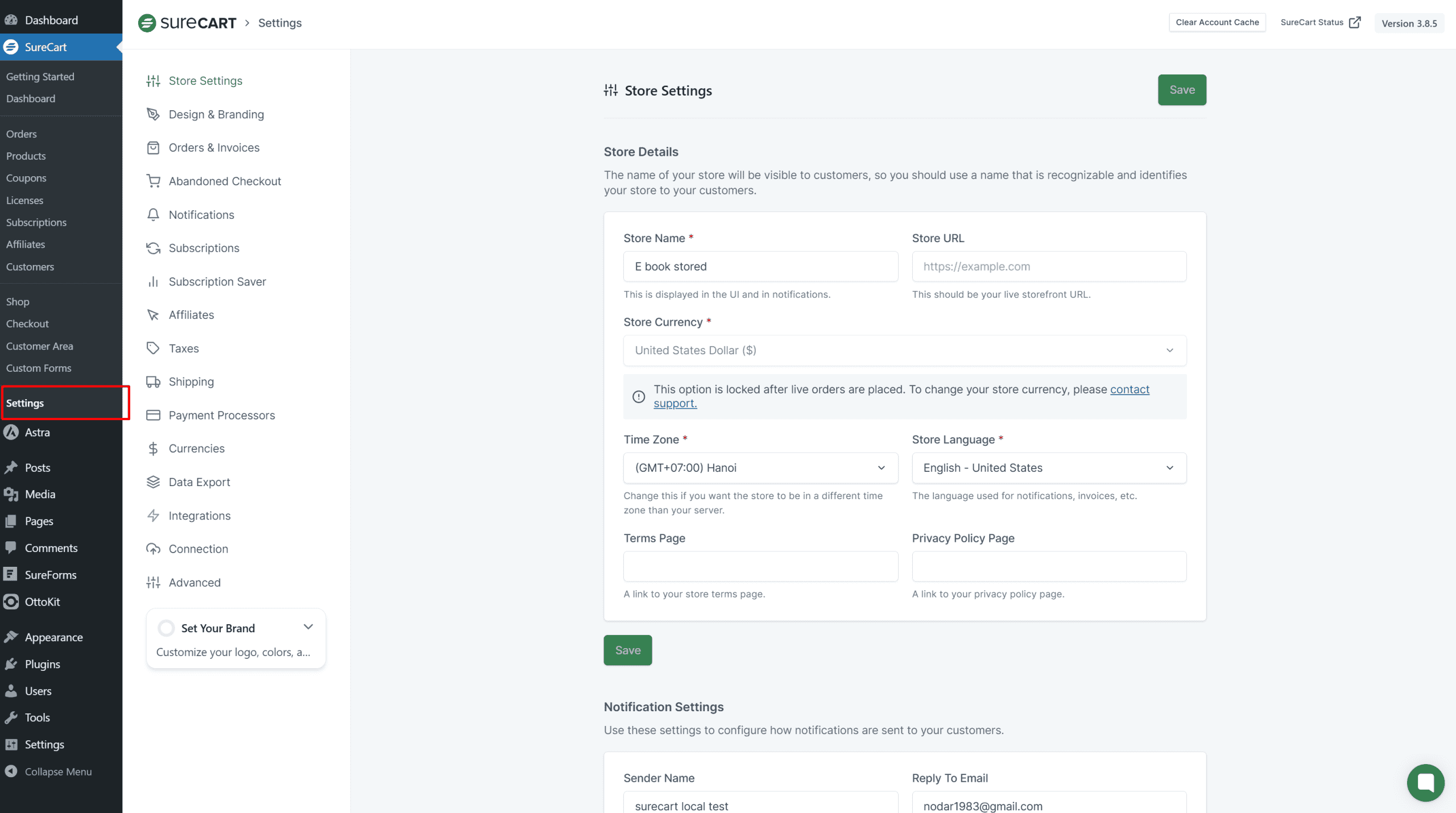Click the Clear Account Cache button

pos(1217,22)
